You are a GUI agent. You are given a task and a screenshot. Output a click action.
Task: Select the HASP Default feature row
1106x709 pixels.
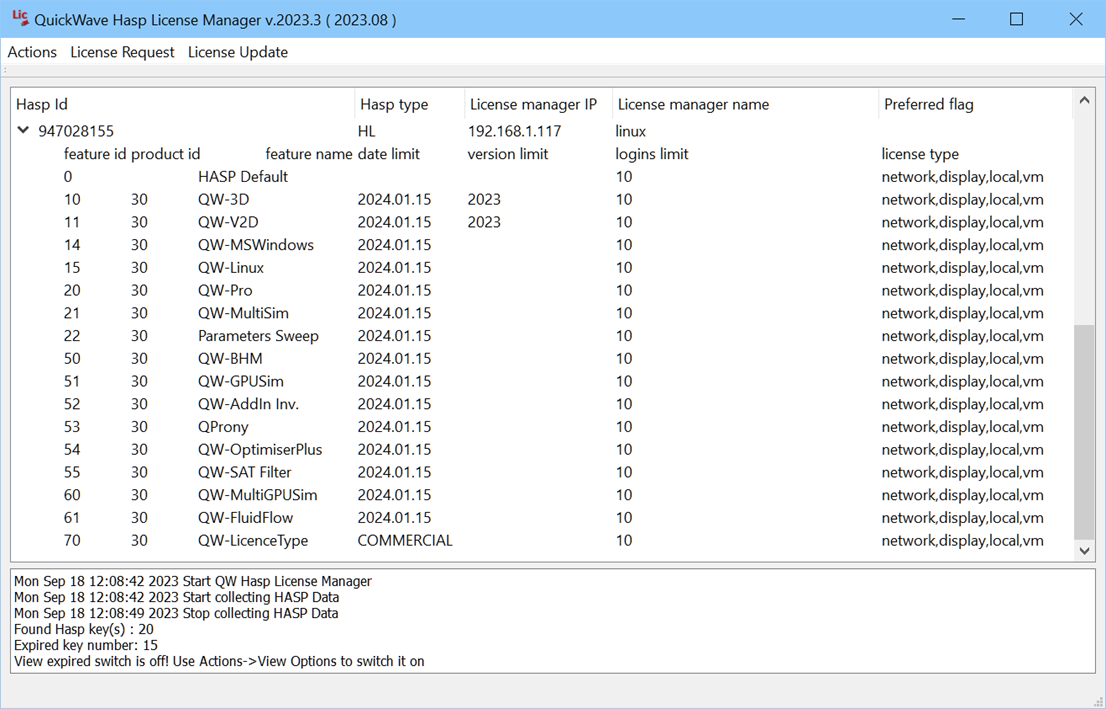pos(542,176)
